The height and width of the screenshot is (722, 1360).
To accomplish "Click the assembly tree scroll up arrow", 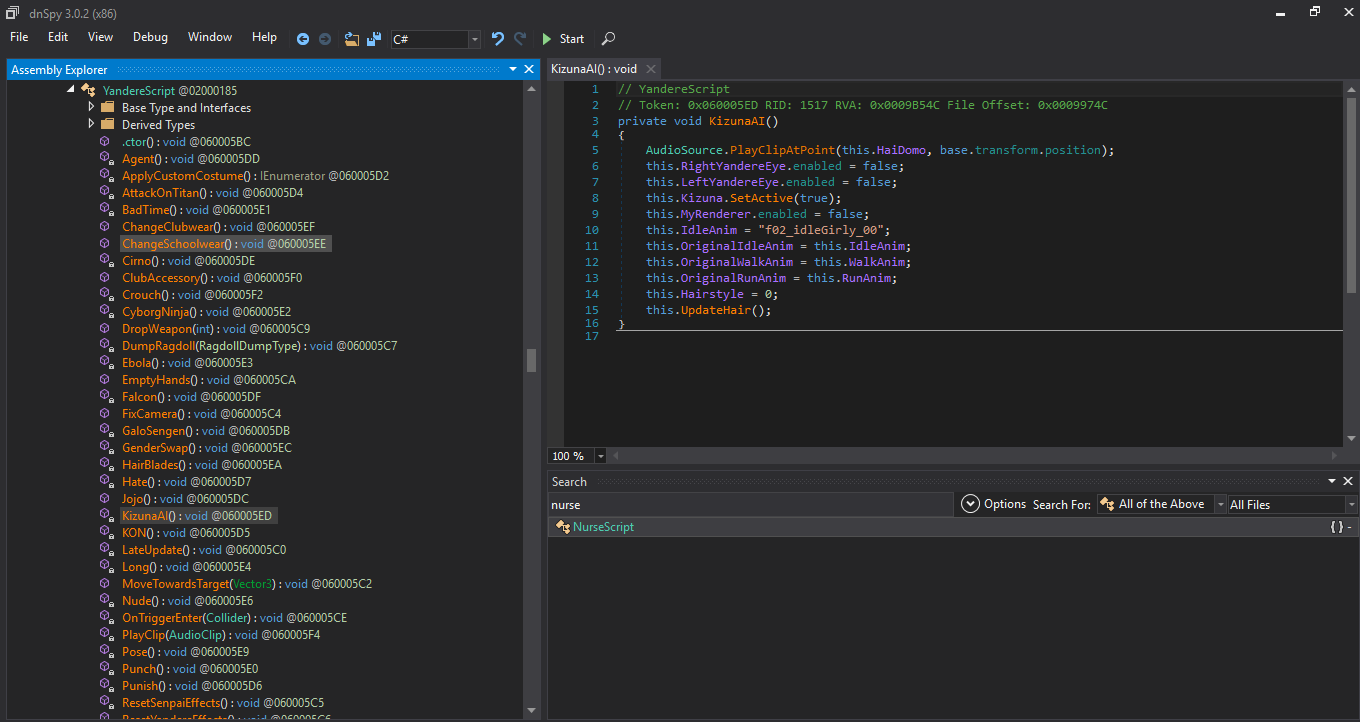I will 532,88.
